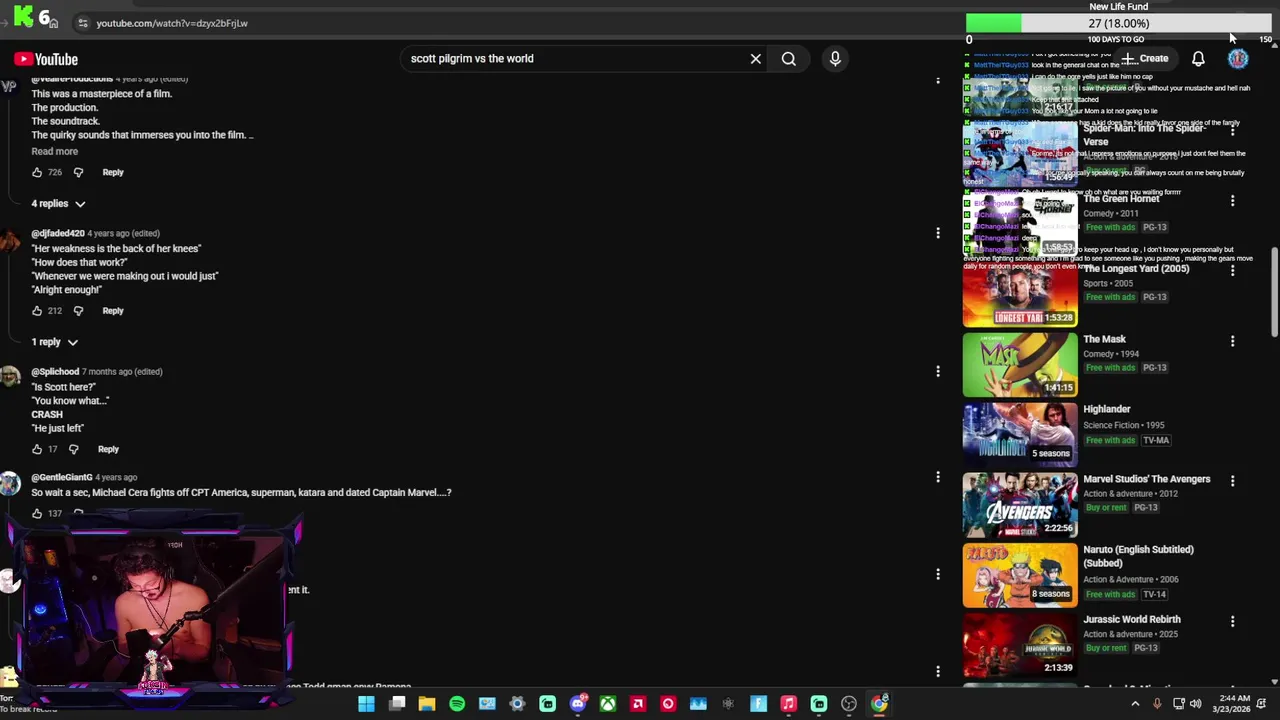Click the New Life Fund progress bar
This screenshot has width=1280, height=720.
pyautogui.click(x=1119, y=23)
